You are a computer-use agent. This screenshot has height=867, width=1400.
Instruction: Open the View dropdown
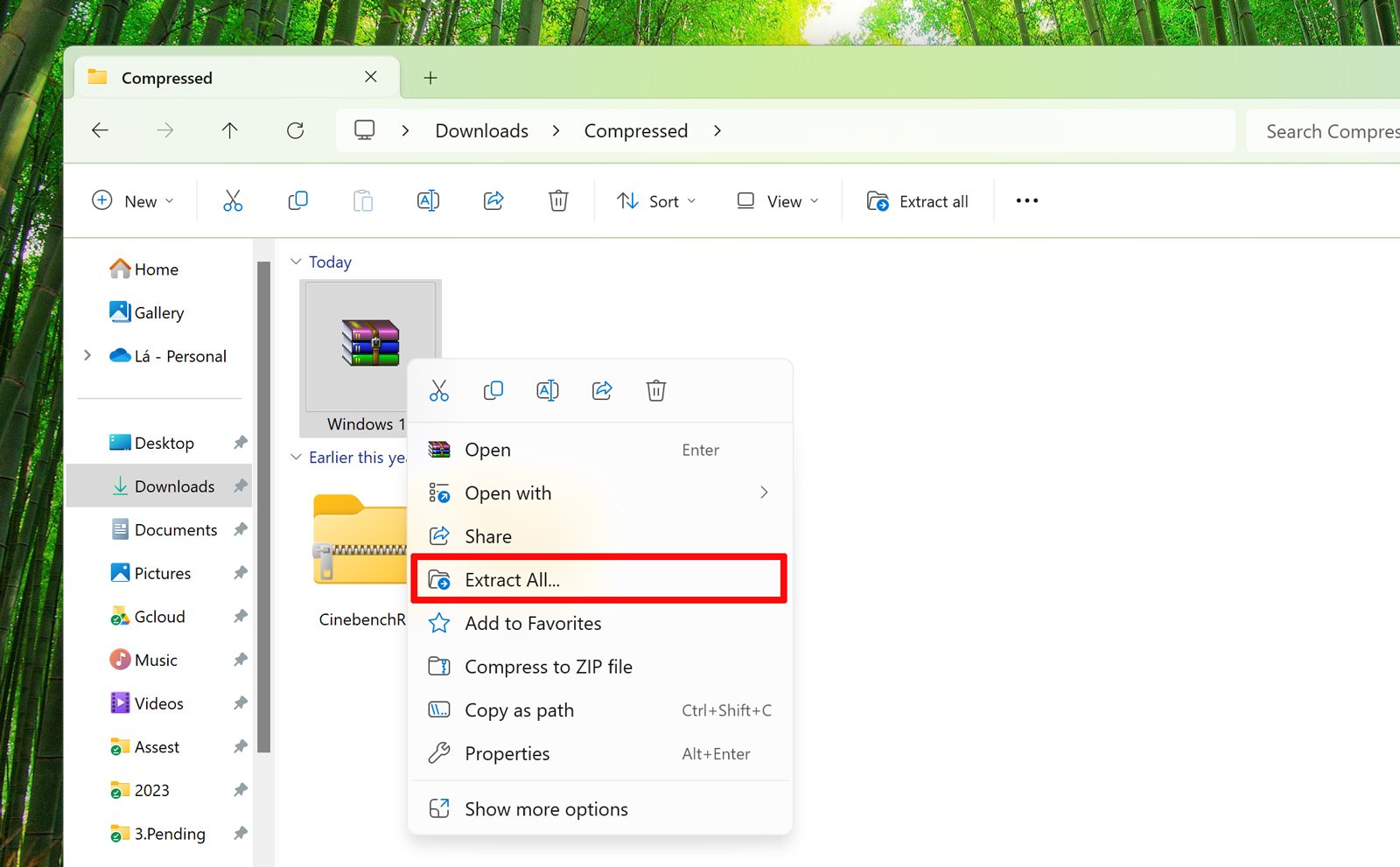(776, 200)
